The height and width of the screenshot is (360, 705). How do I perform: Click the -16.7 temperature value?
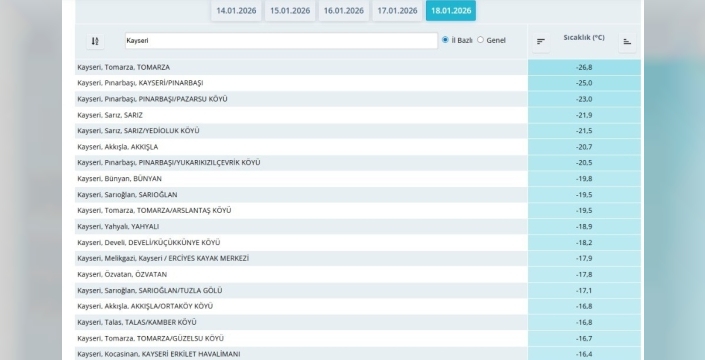click(x=584, y=338)
